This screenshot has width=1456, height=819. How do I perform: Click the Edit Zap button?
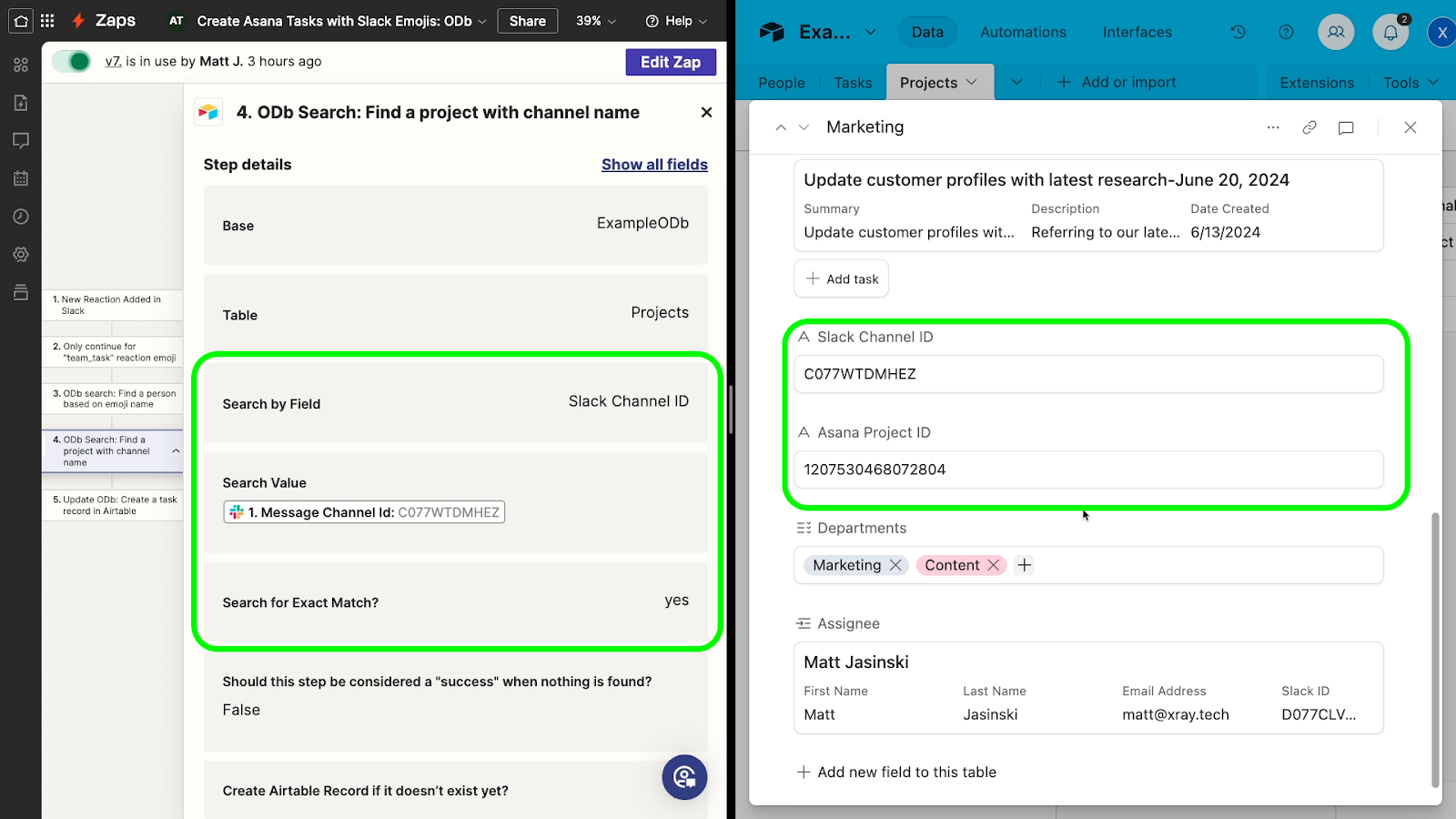671,62
